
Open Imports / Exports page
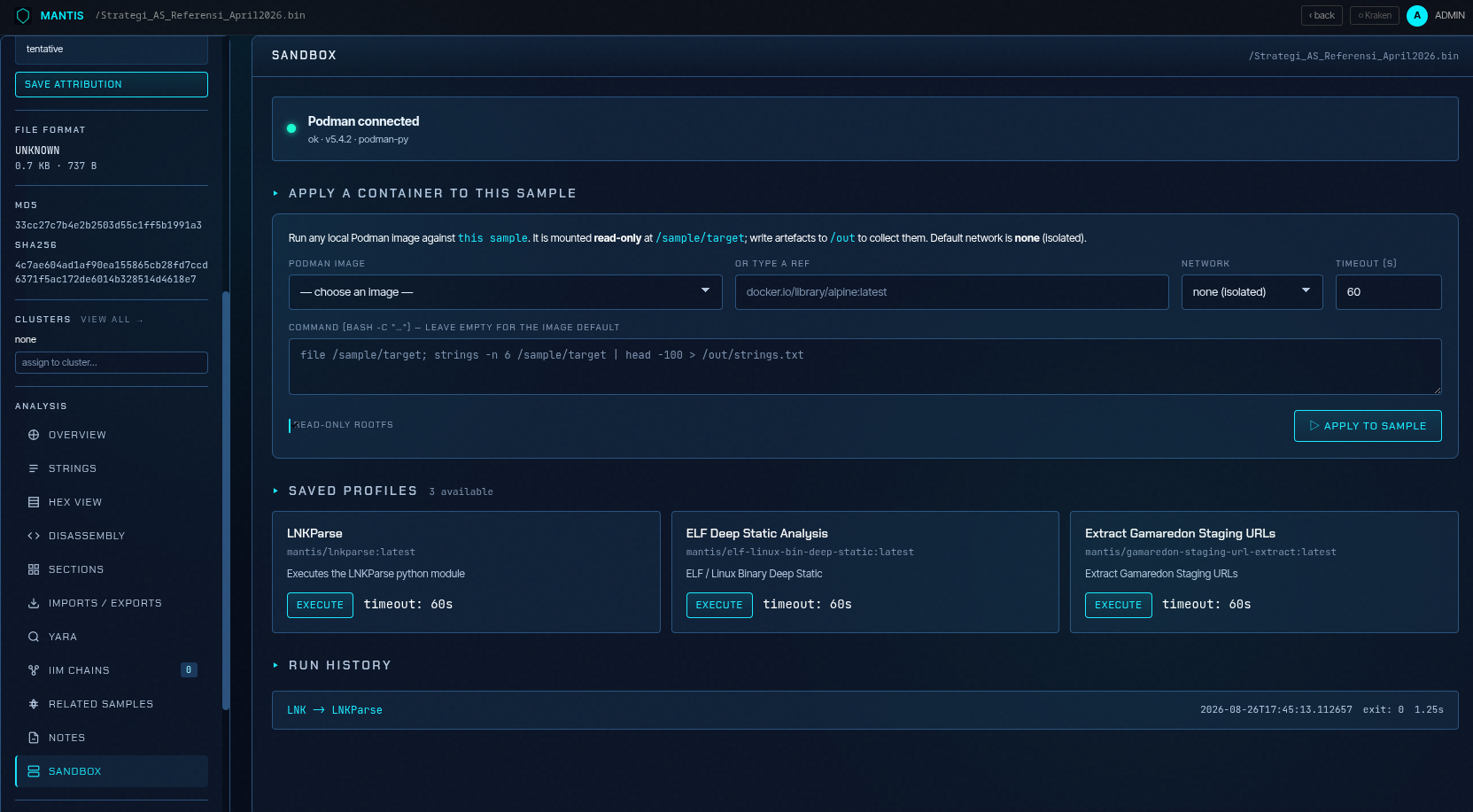(x=112, y=603)
